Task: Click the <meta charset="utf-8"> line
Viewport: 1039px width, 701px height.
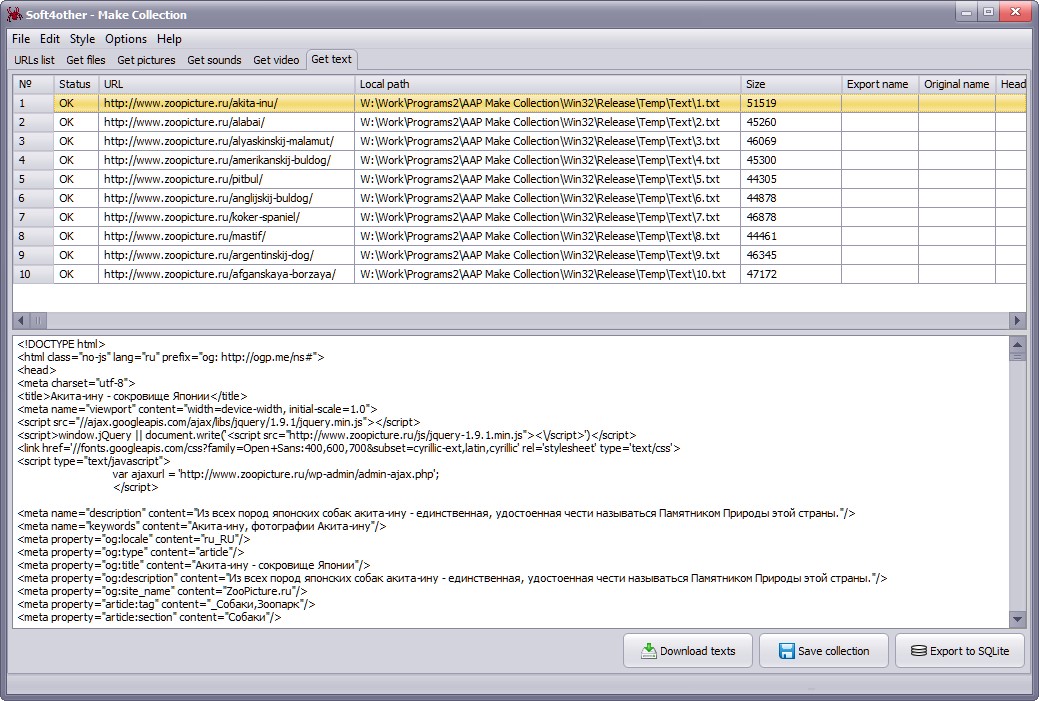Action: point(76,383)
